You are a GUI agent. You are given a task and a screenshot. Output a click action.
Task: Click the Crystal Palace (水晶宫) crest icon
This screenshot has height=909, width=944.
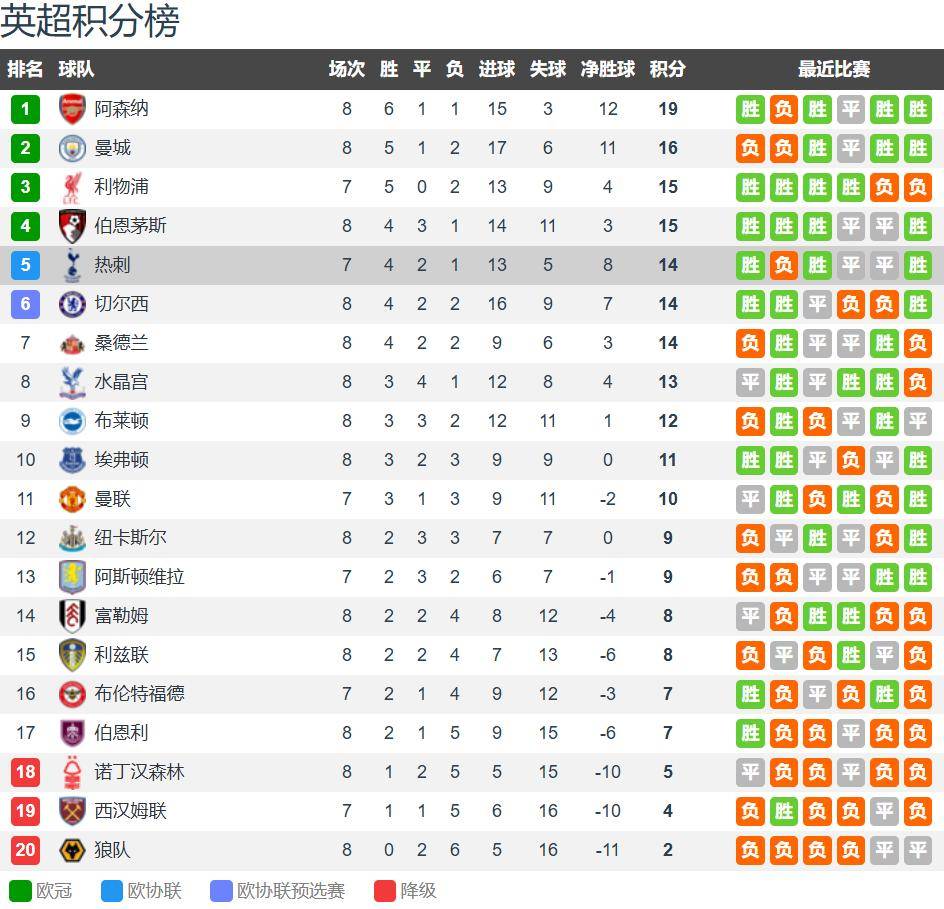pyautogui.click(x=72, y=382)
